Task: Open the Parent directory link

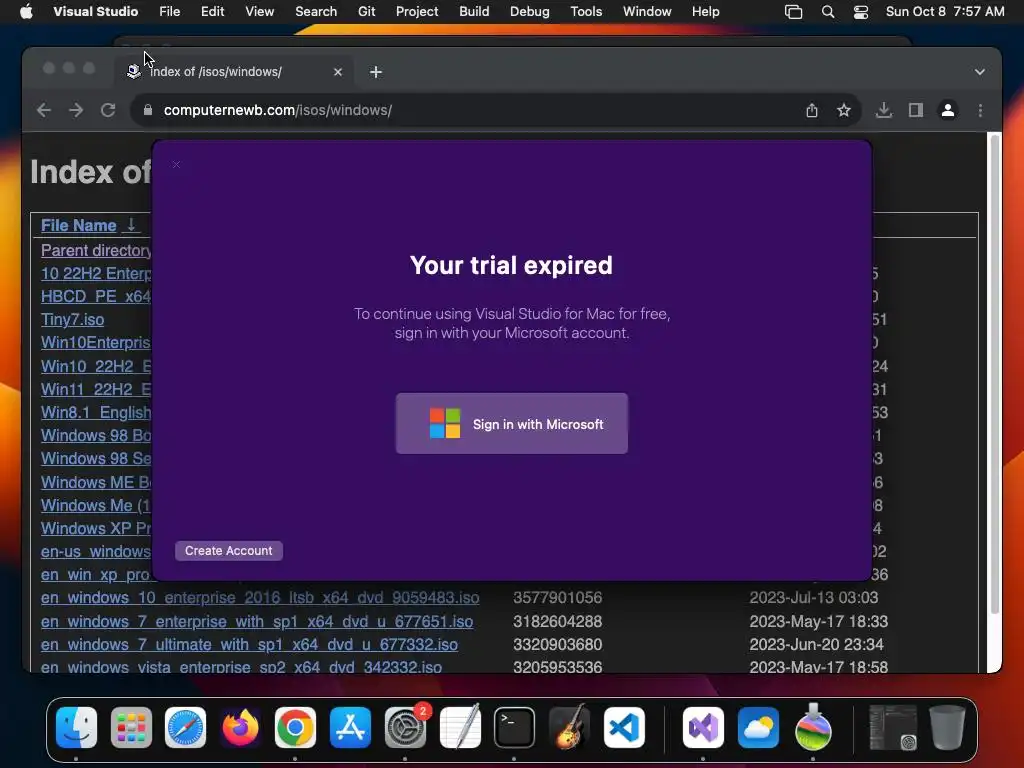Action: tap(96, 250)
